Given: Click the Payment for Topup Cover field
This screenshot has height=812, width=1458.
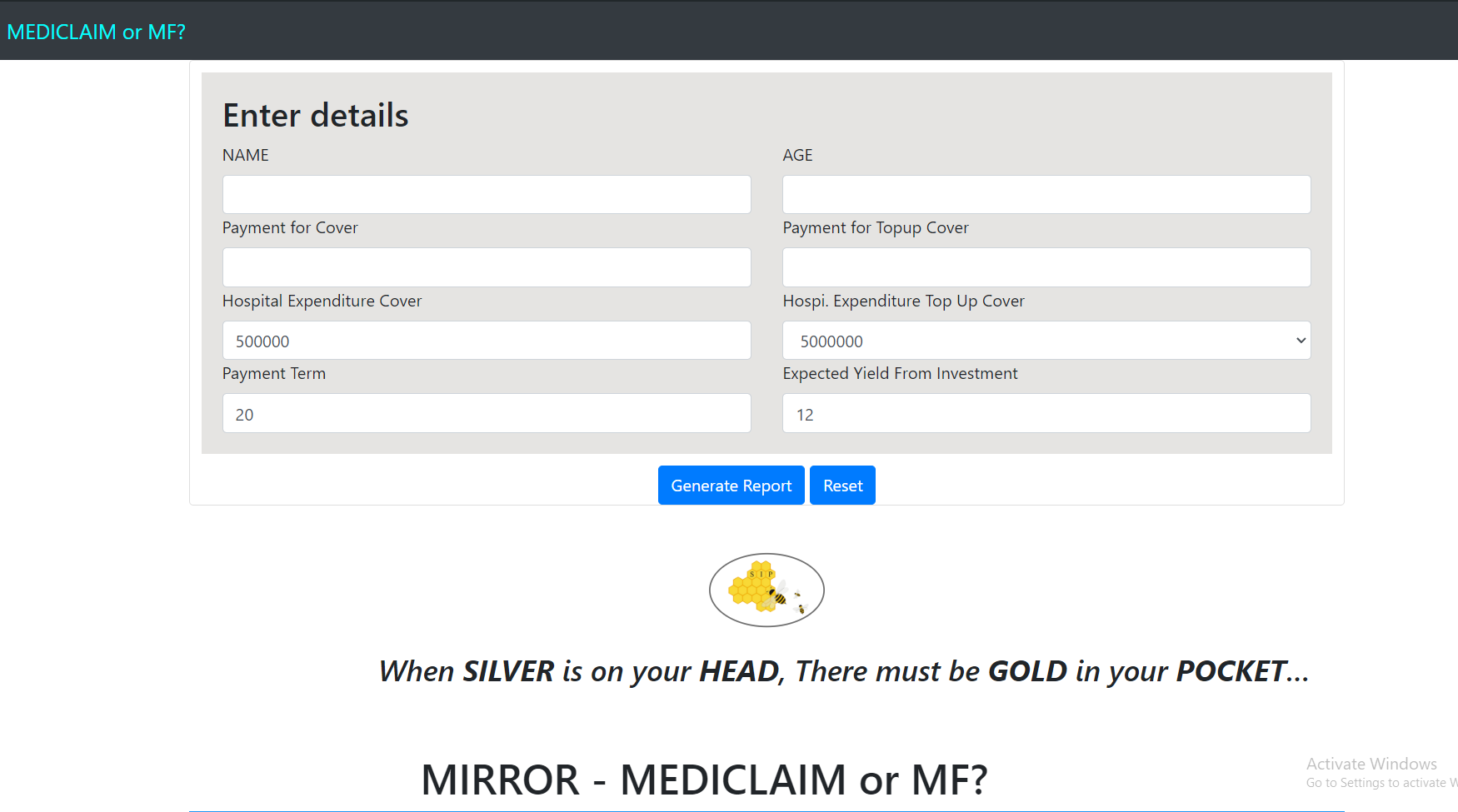Looking at the screenshot, I should [1046, 267].
